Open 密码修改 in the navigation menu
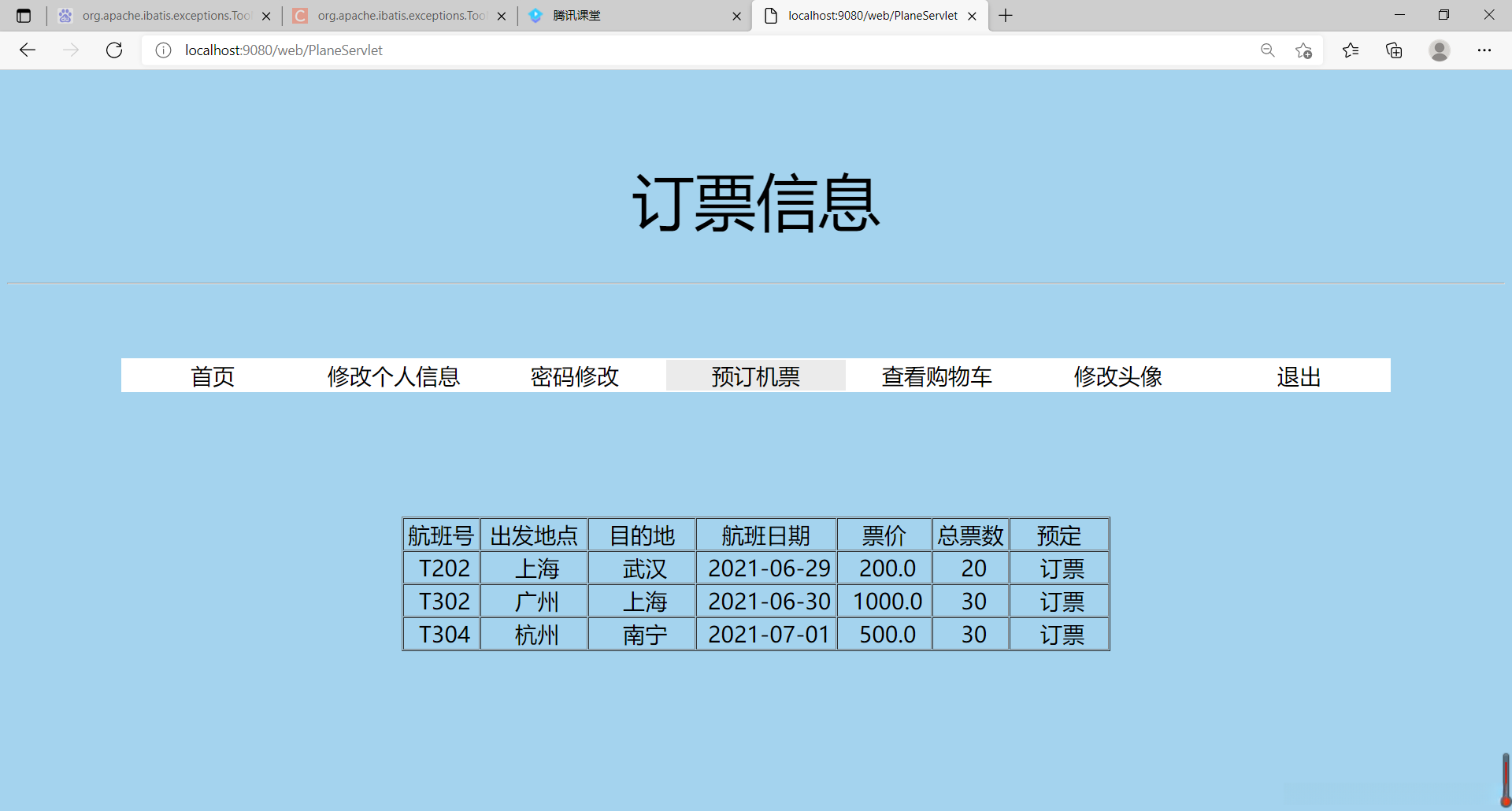 [x=575, y=376]
